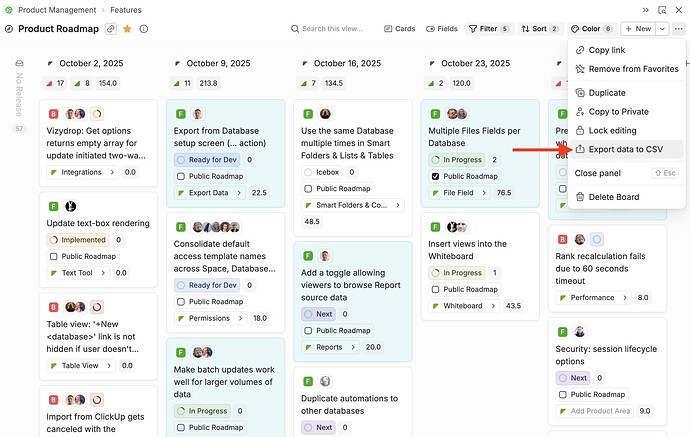Screen dimensions: 690x437
Task: Check Public Roadmap on Add a toggle card
Action: point(308,331)
